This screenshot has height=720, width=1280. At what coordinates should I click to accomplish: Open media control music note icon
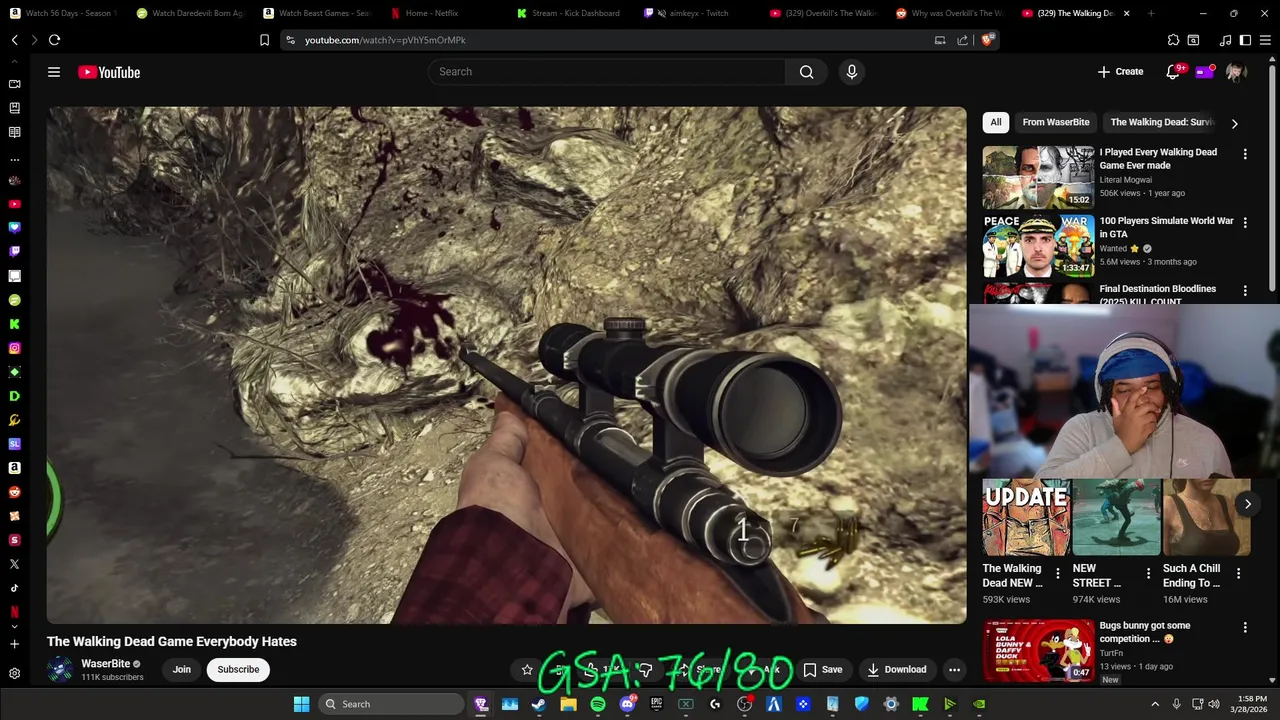1225,40
